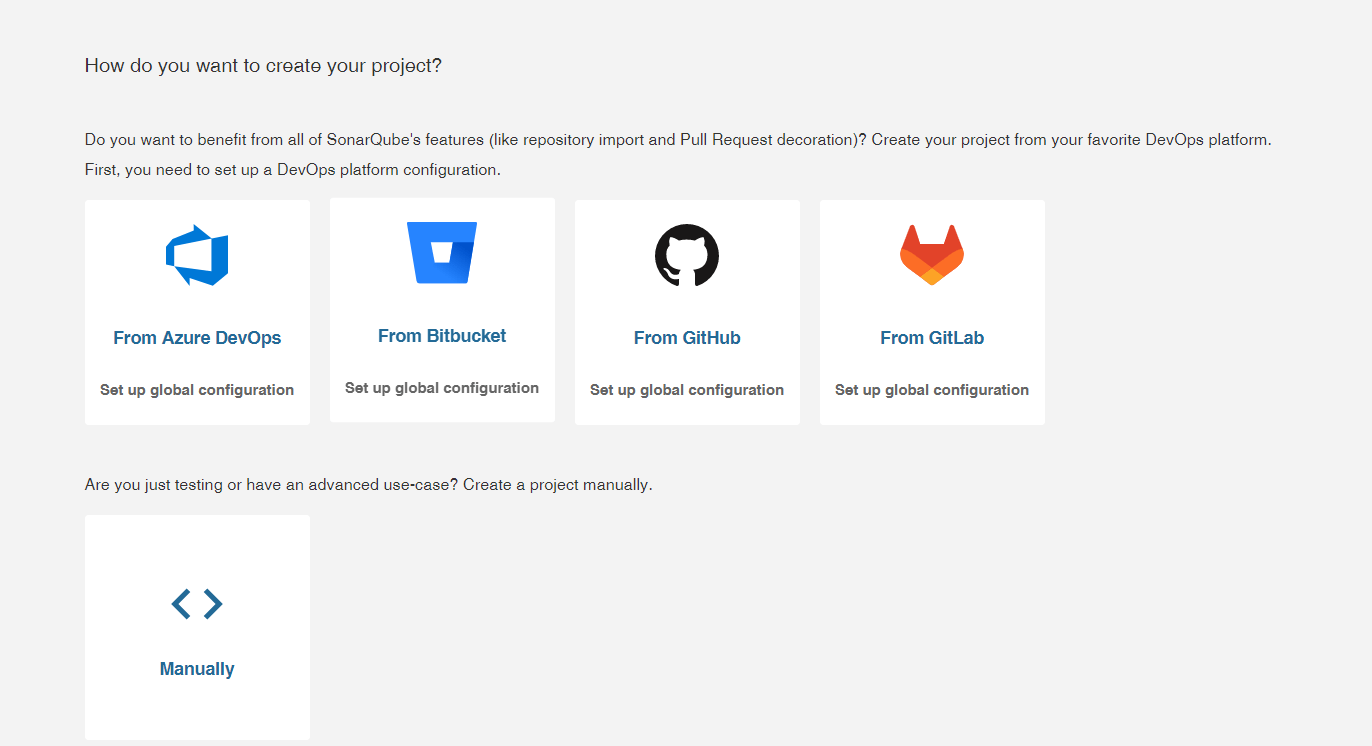
Task: Click the "Are you just testing" sentence
Action: (368, 485)
